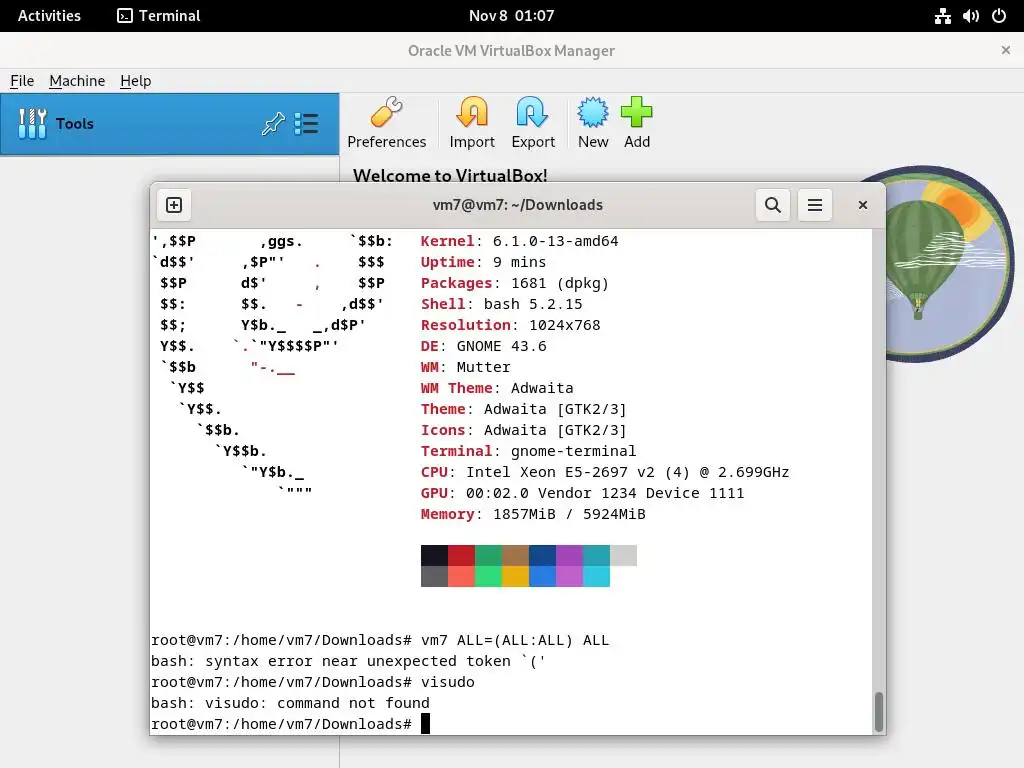The image size is (1024, 768).
Task: Click the Packages 1681 (dpkg) line
Action: coord(515,283)
